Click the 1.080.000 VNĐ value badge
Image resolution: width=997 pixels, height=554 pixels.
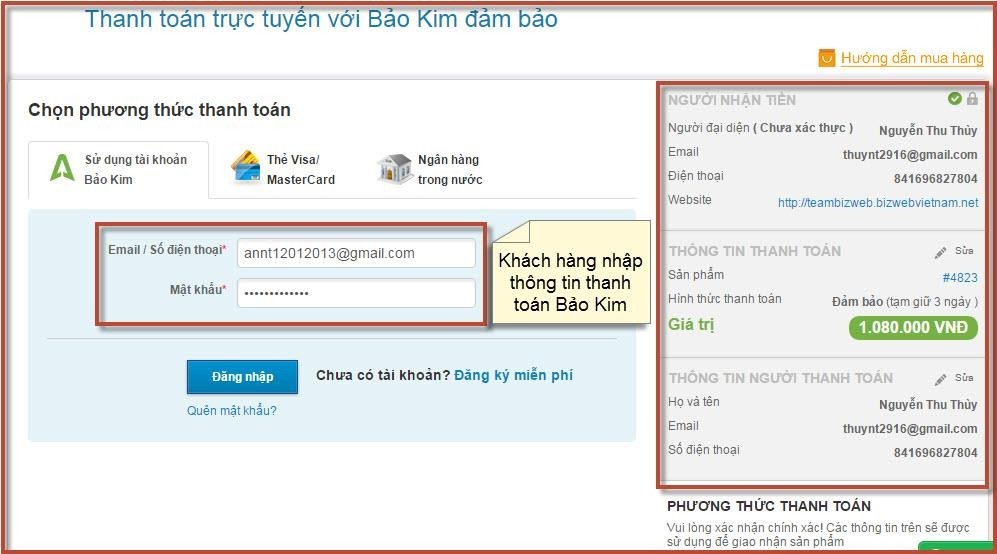tap(913, 328)
